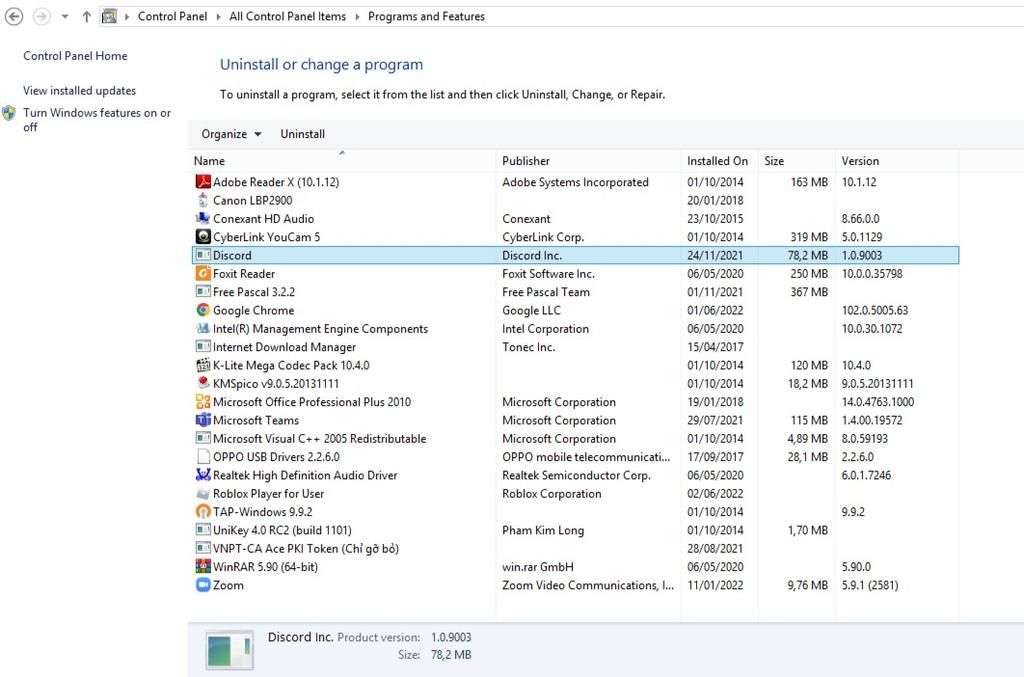Go up one level with Up arrow
1024x677 pixels.
point(86,16)
